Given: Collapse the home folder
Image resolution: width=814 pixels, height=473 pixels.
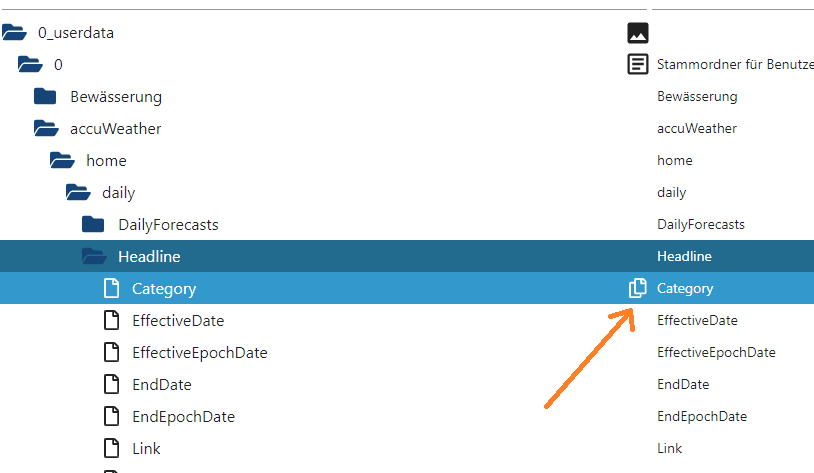Looking at the screenshot, I should 62,160.
